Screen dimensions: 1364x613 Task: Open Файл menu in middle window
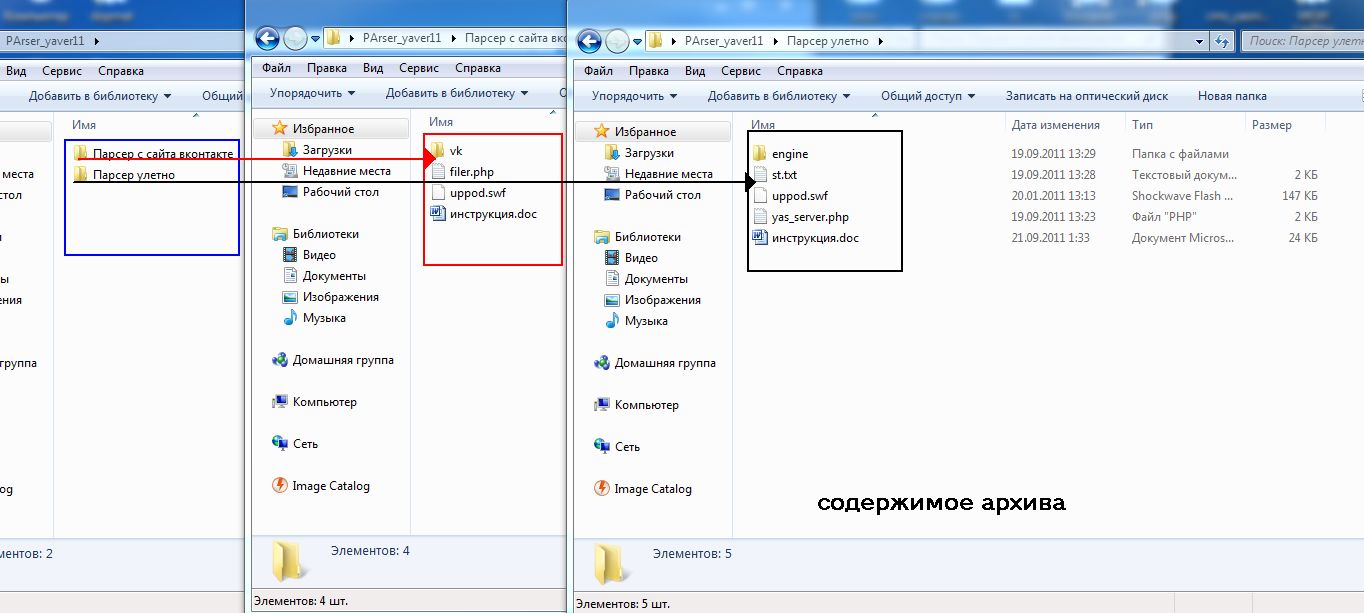point(276,68)
